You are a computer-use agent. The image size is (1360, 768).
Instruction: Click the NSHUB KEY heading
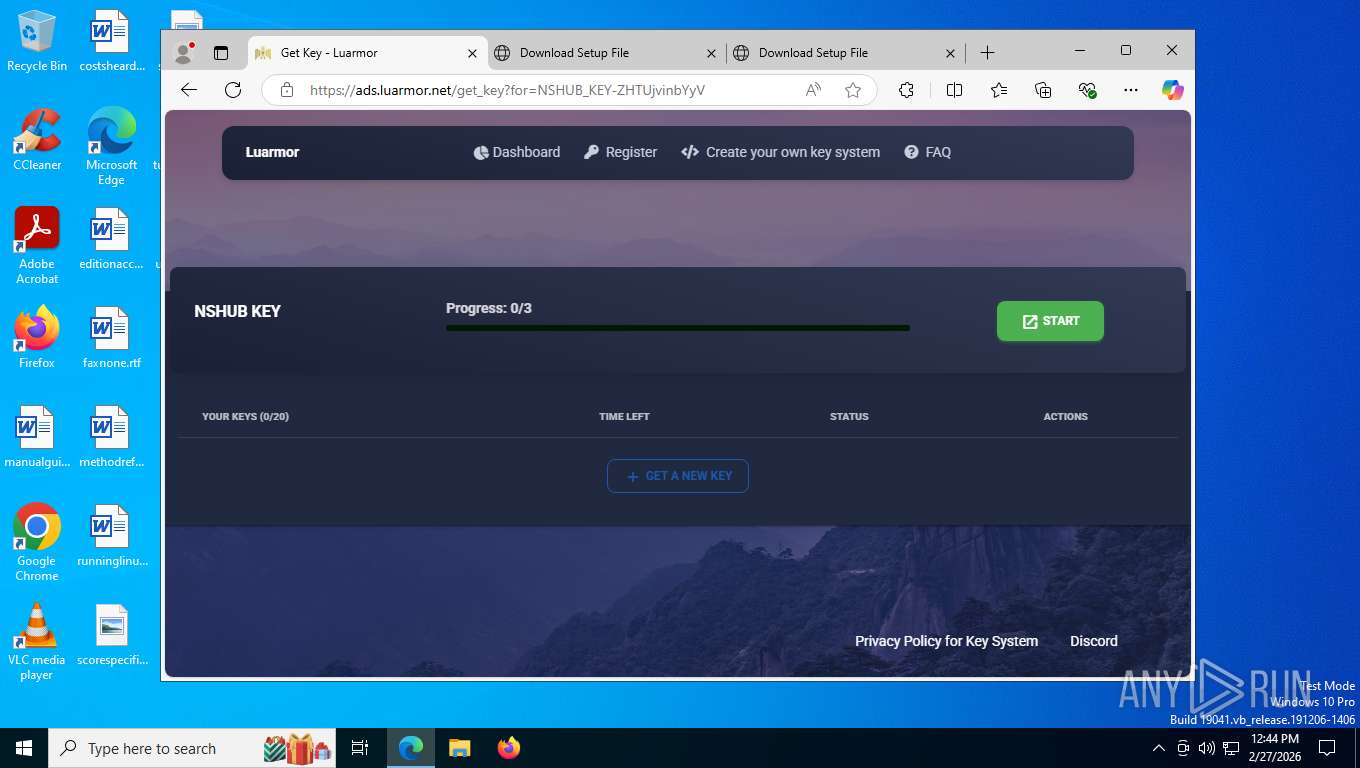[237, 311]
